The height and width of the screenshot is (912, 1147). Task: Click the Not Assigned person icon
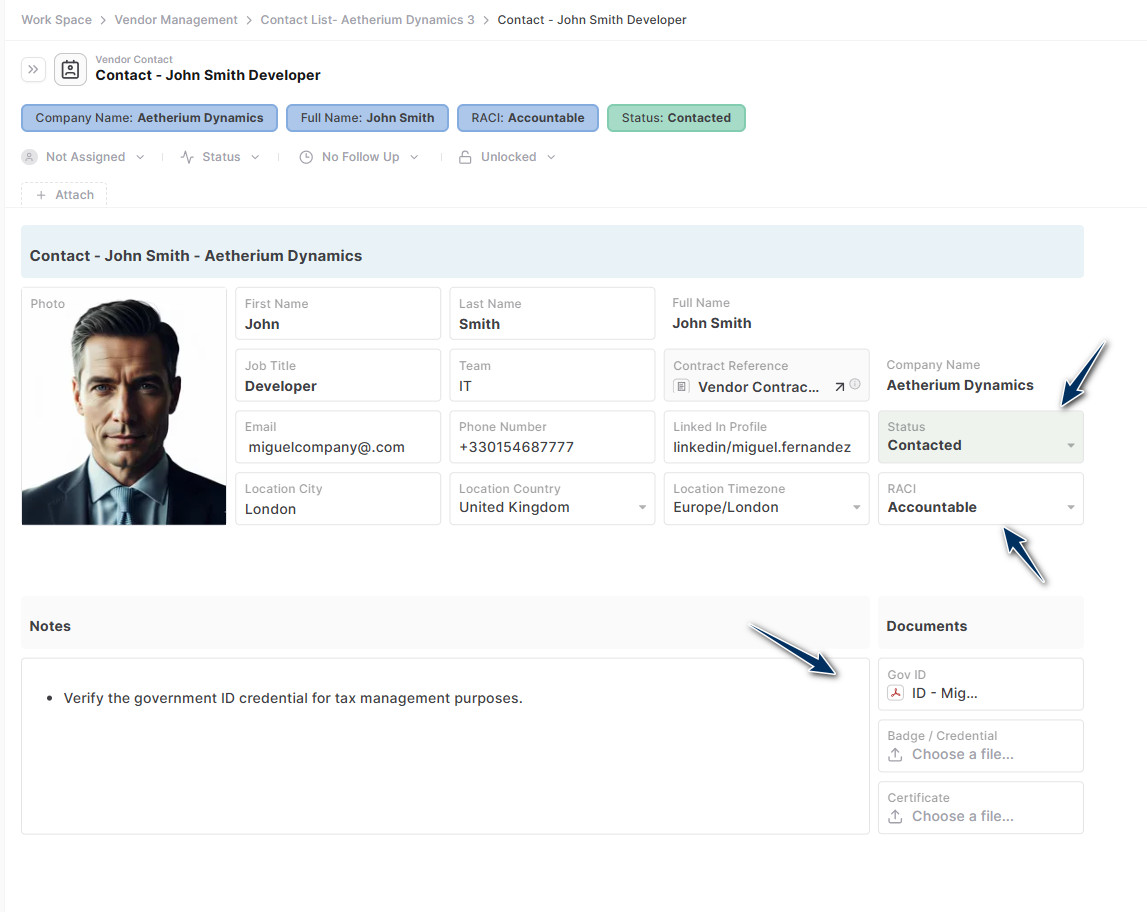[x=30, y=156]
